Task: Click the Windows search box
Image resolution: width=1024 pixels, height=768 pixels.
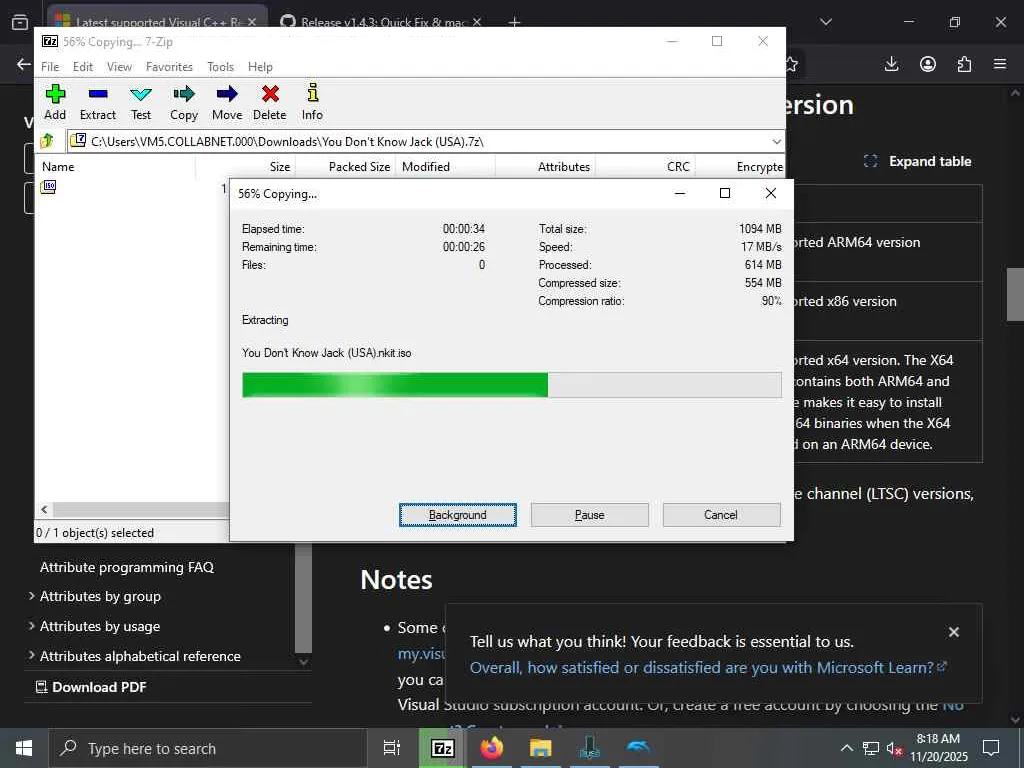Action: [207, 748]
